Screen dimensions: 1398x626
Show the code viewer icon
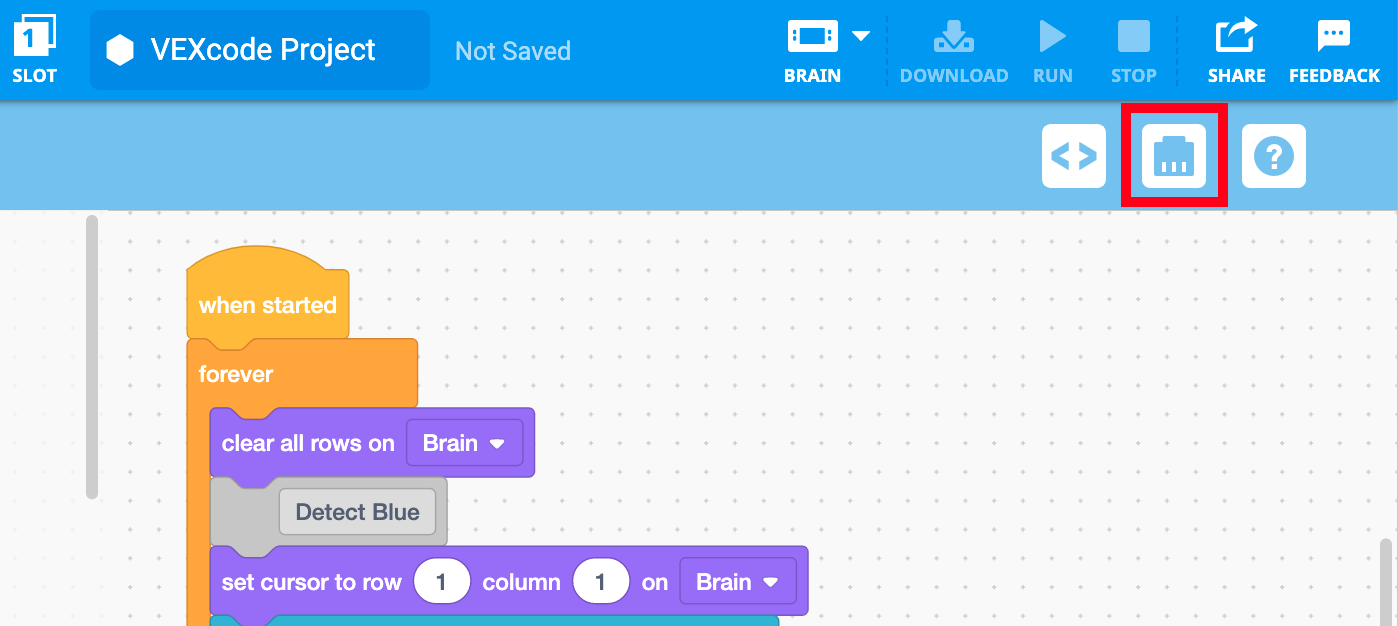[x=1074, y=156]
